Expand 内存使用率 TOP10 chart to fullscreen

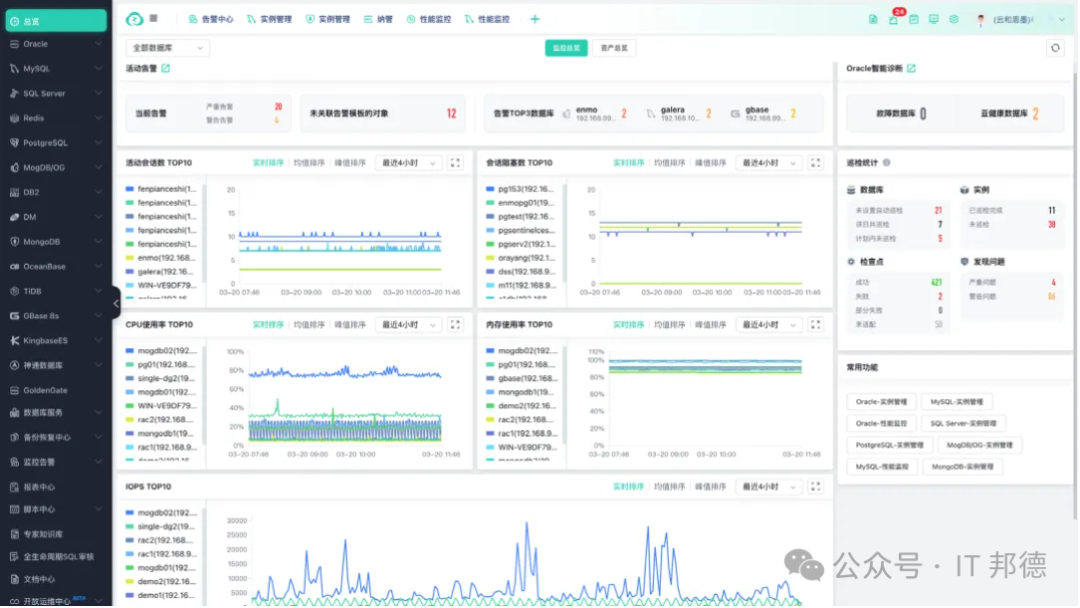(816, 325)
